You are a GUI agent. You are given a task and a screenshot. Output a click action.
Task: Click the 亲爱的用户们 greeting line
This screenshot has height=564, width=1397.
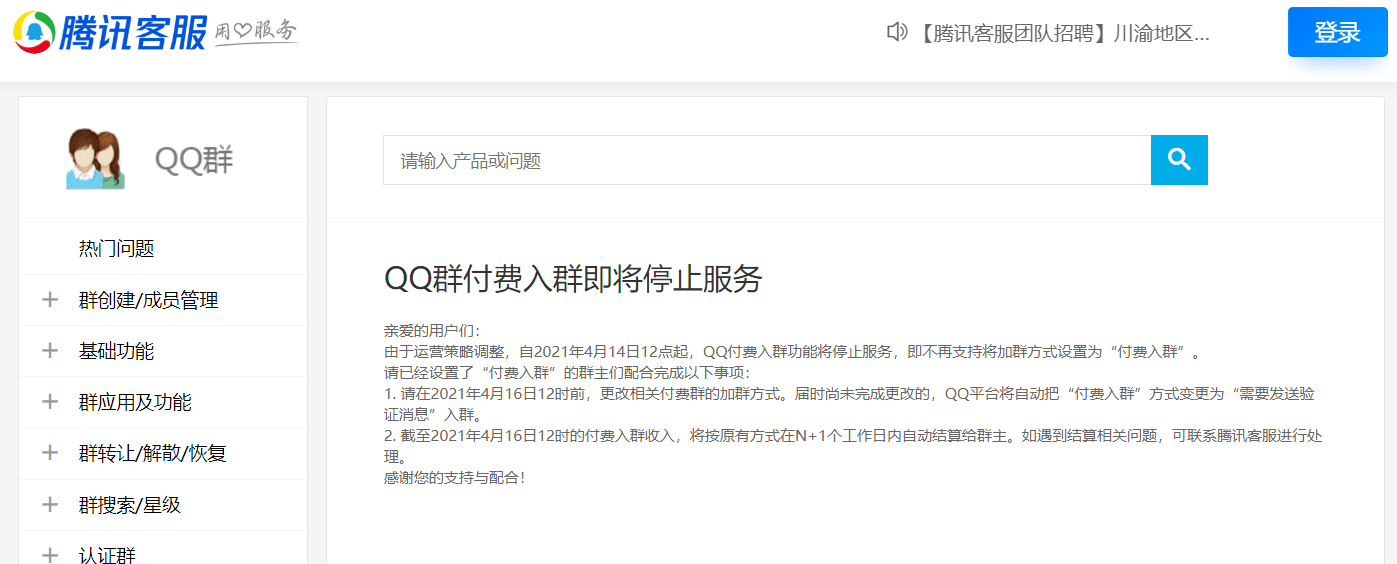[432, 330]
